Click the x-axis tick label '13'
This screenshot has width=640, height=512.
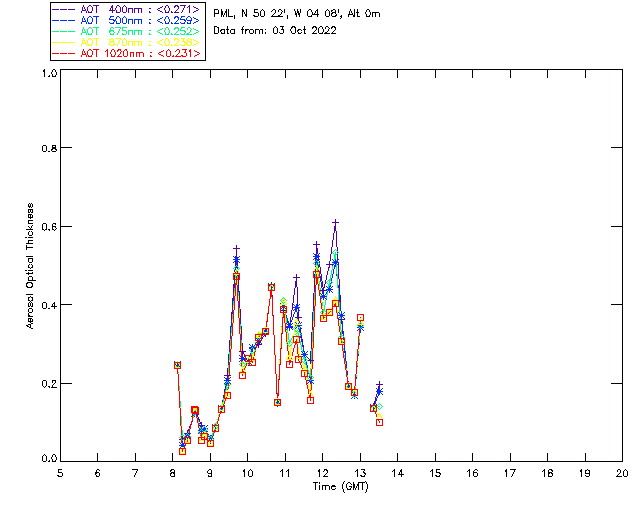click(360, 473)
